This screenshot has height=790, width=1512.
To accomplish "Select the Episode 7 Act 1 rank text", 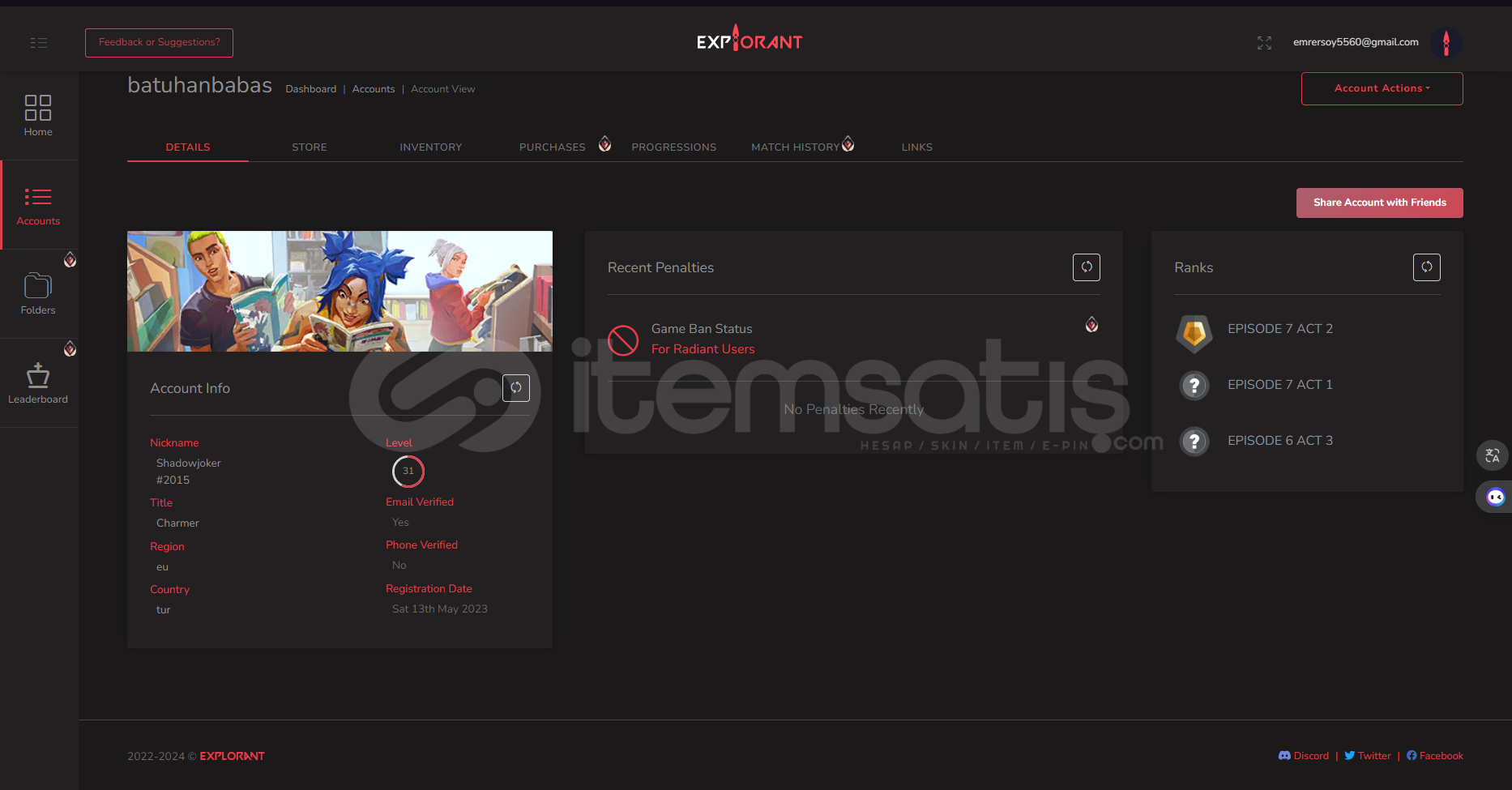I will [1280, 385].
